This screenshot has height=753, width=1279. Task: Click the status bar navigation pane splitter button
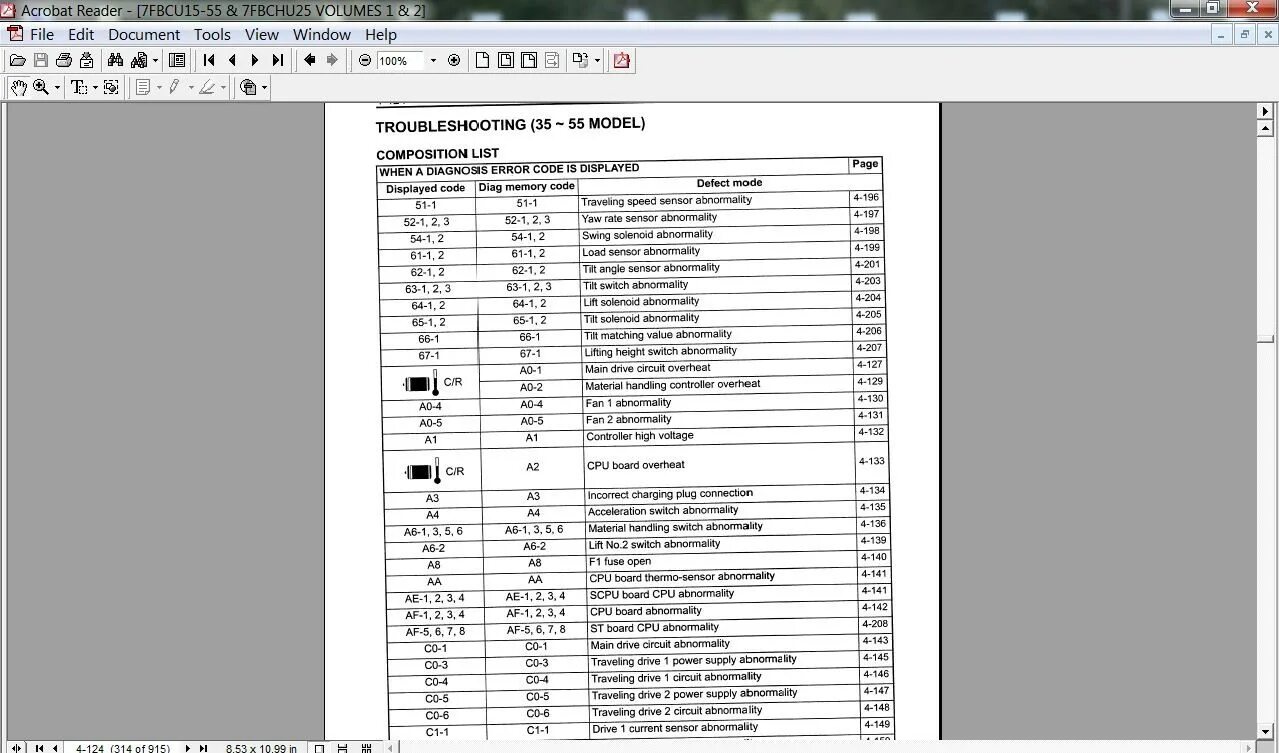tap(16, 747)
